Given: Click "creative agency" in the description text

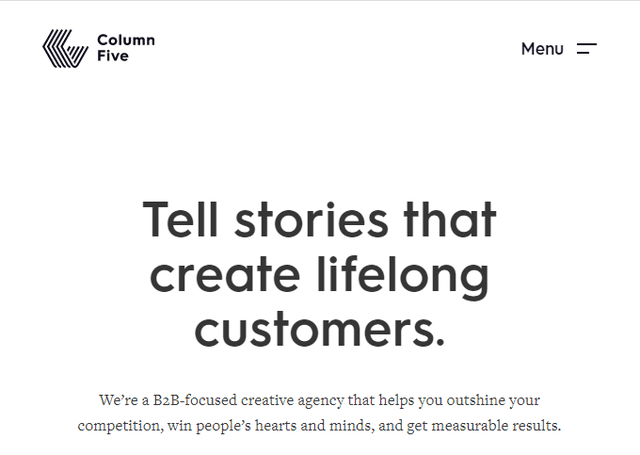Looking at the screenshot, I should tap(292, 400).
